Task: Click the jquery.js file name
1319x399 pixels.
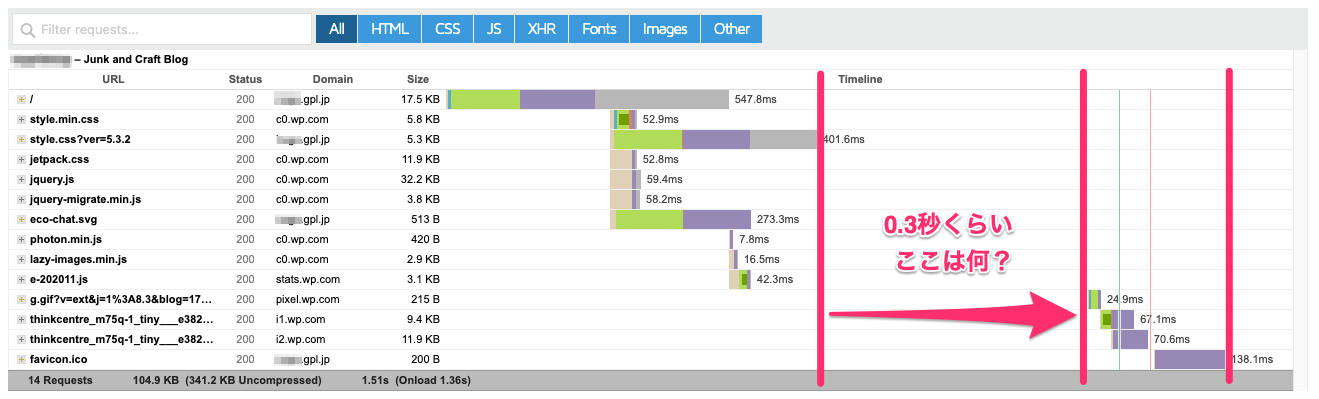Action: pyautogui.click(x=50, y=179)
